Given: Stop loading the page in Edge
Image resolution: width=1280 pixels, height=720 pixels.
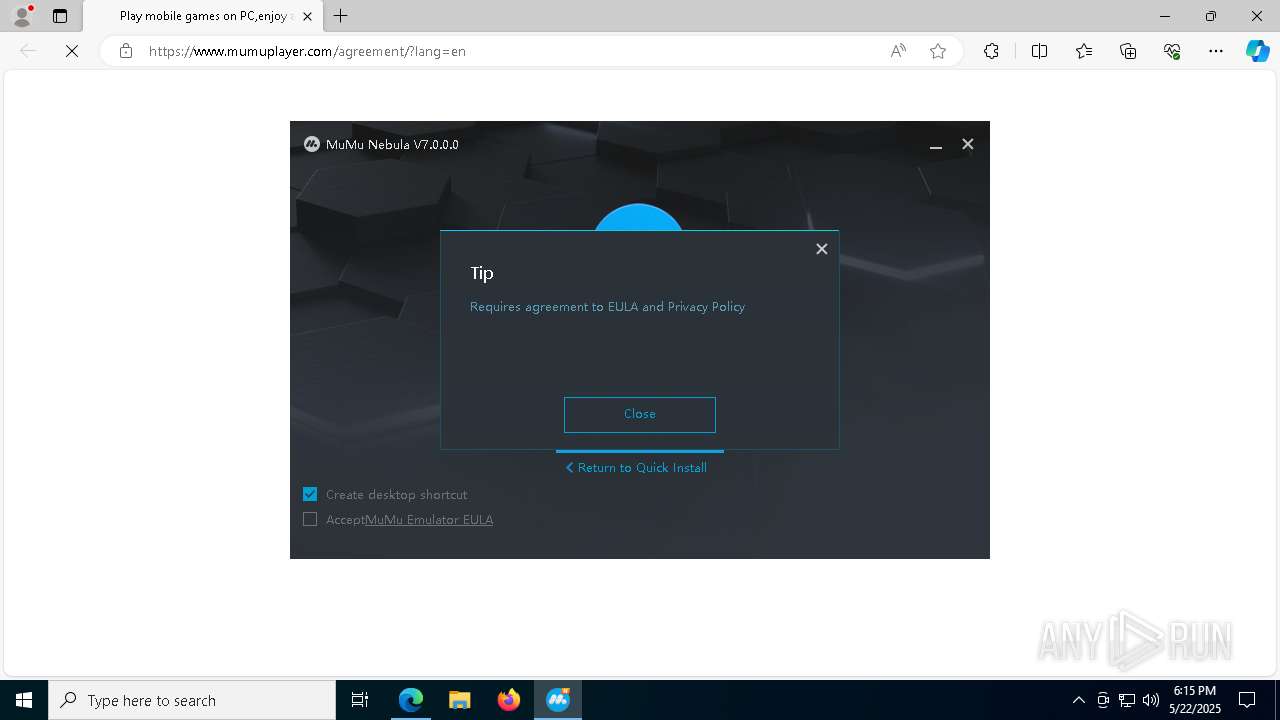Looking at the screenshot, I should point(72,51).
